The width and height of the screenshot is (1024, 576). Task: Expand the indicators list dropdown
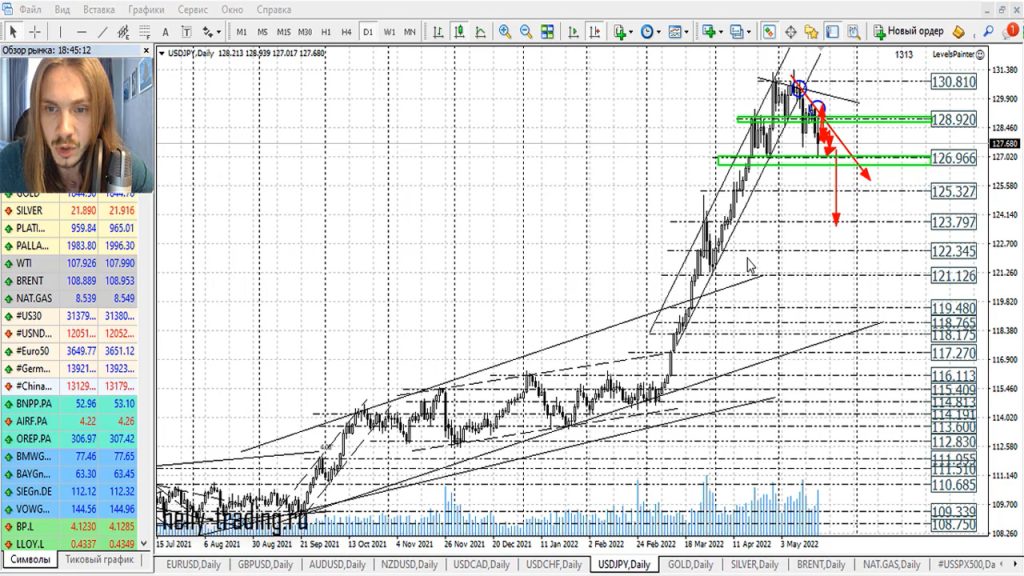click(622, 32)
